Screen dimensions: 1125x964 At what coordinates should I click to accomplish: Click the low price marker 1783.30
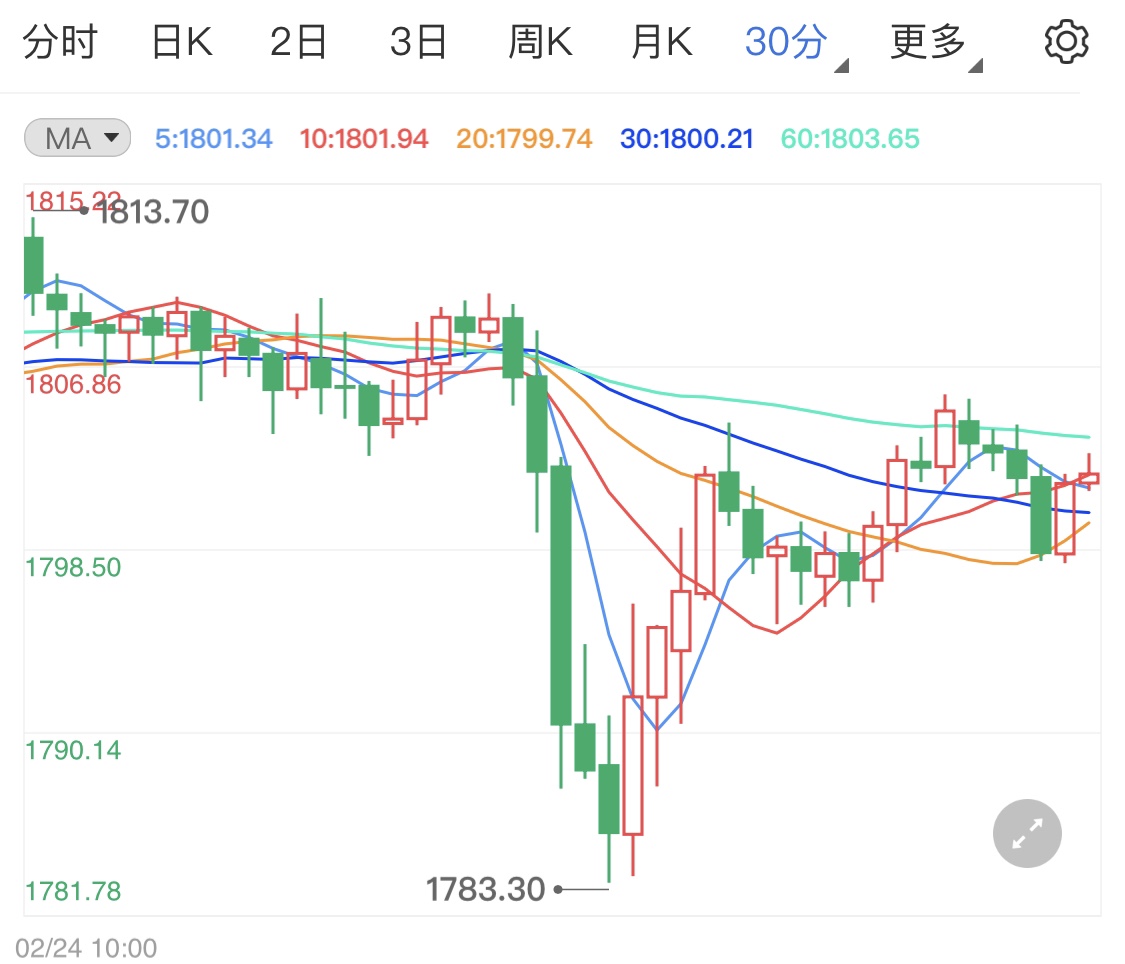[485, 888]
